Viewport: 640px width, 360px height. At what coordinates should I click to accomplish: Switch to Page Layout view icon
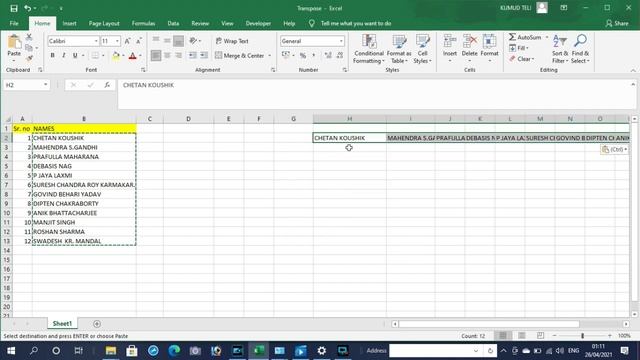coord(522,336)
